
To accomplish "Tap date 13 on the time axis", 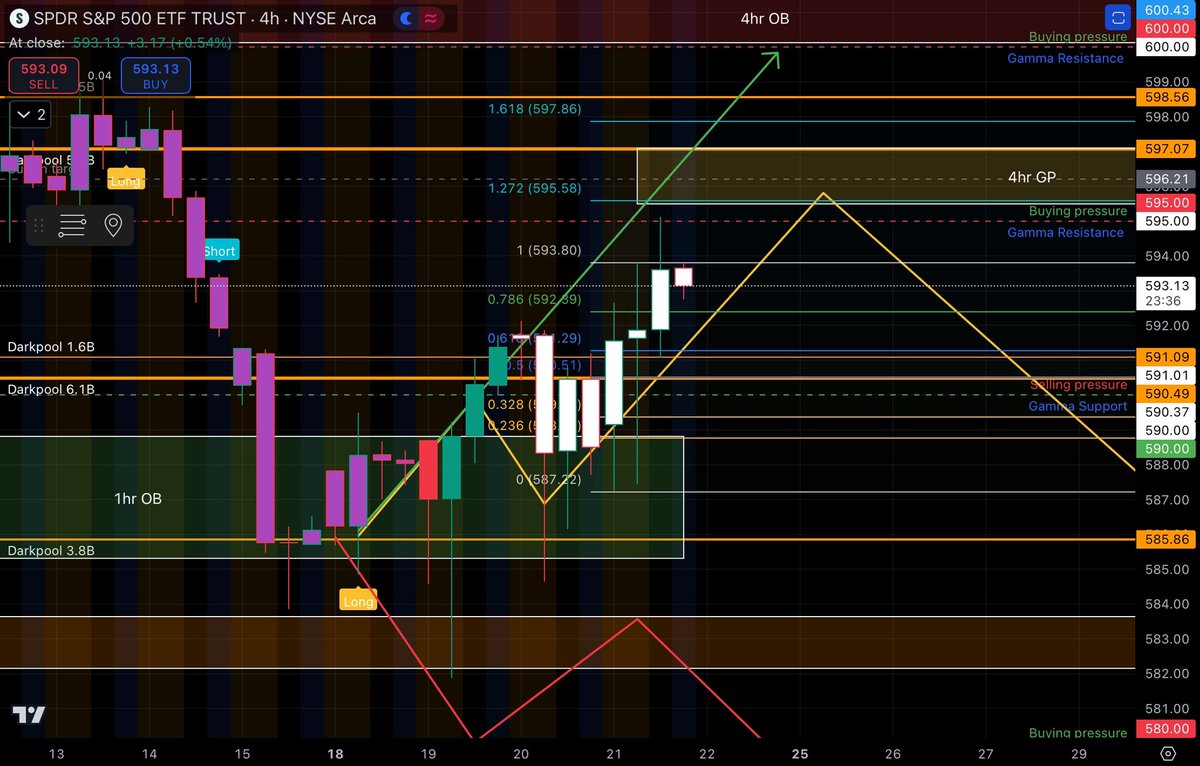I will pos(56,753).
